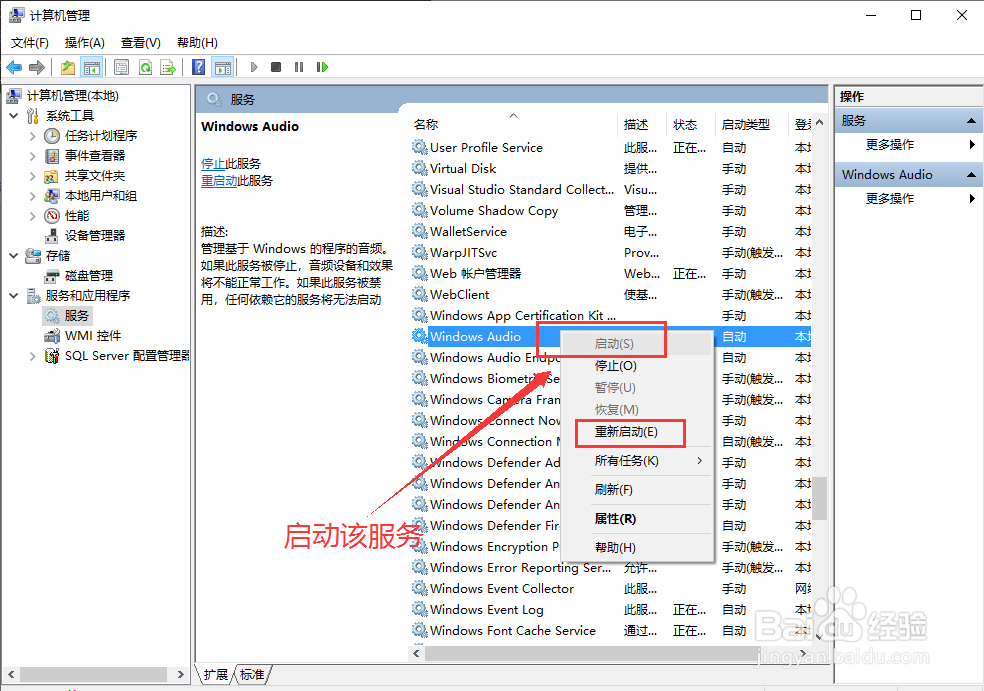
Task: Click the Start service play icon
Action: (254, 67)
